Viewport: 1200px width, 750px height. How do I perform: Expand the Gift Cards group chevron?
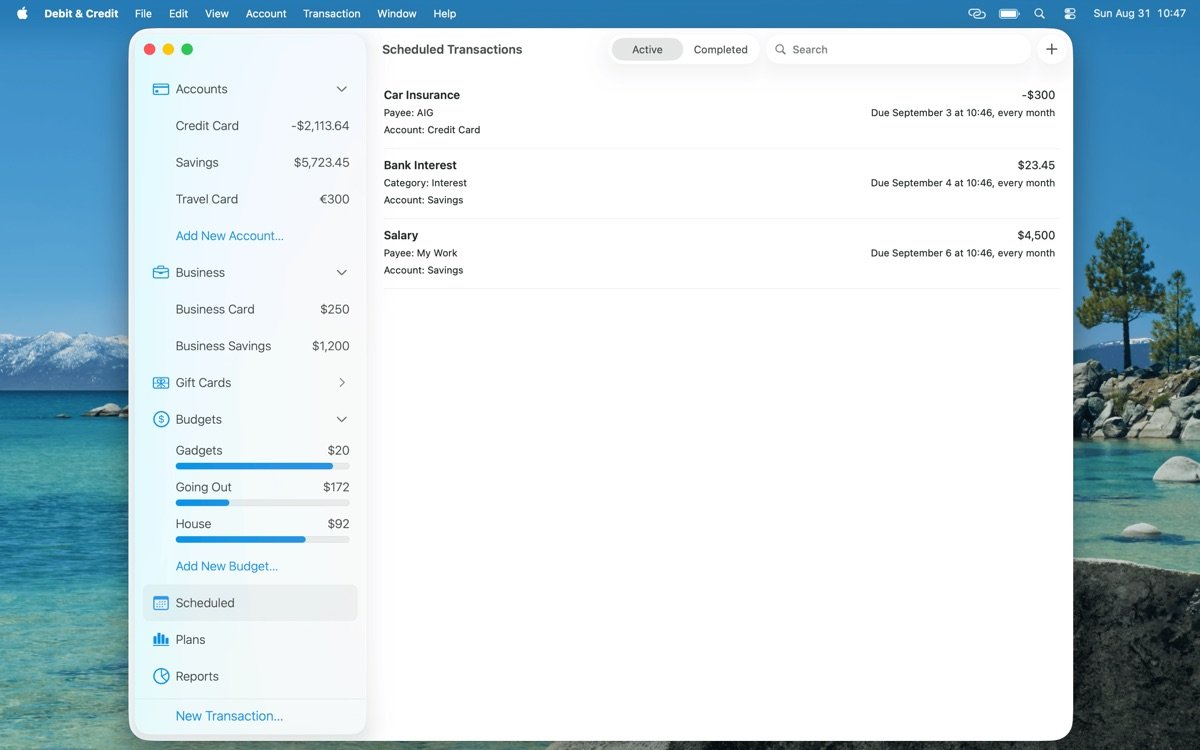pos(341,383)
